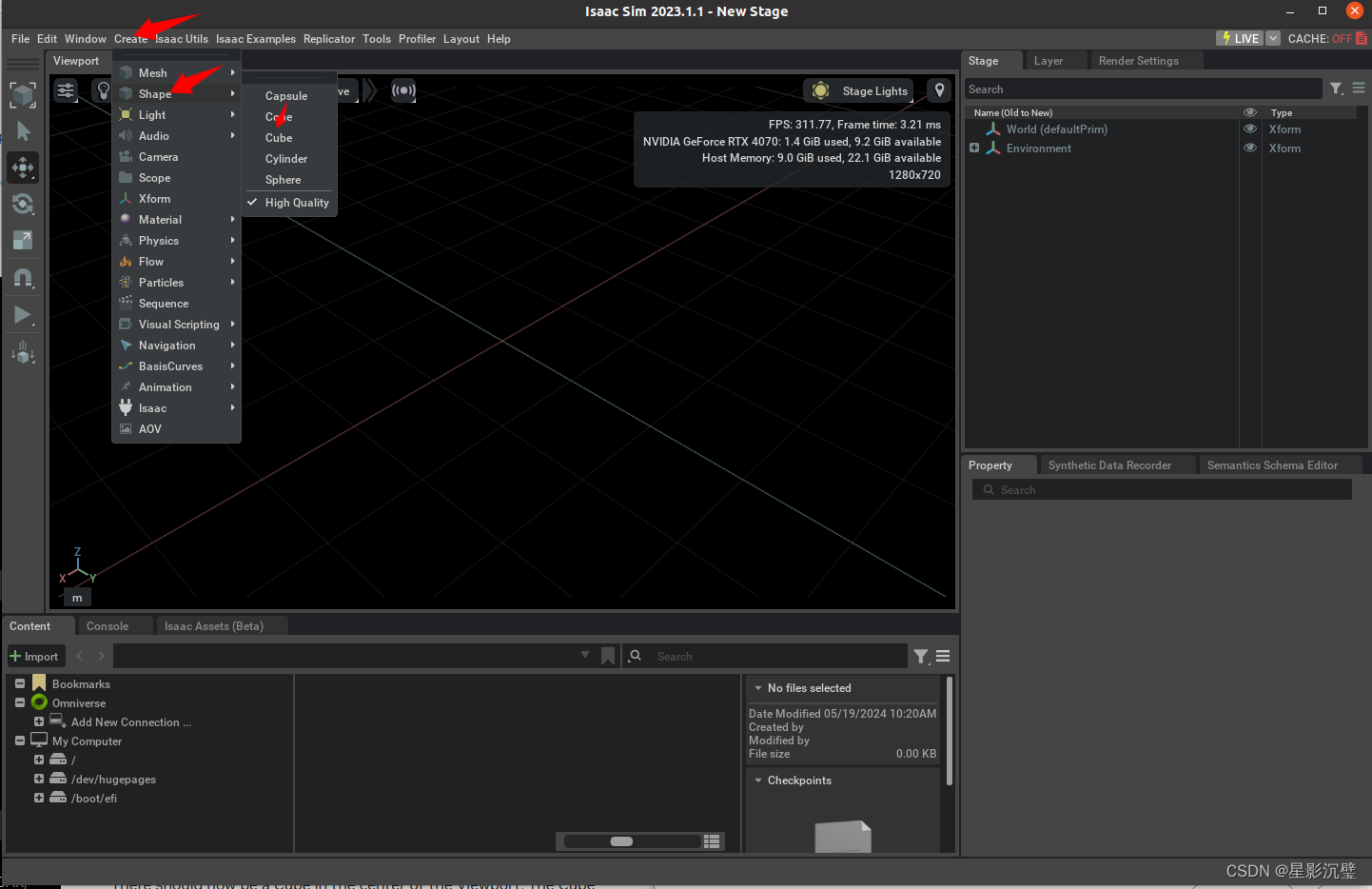
Task: Open the viewport settings sliders icon
Action: point(66,90)
